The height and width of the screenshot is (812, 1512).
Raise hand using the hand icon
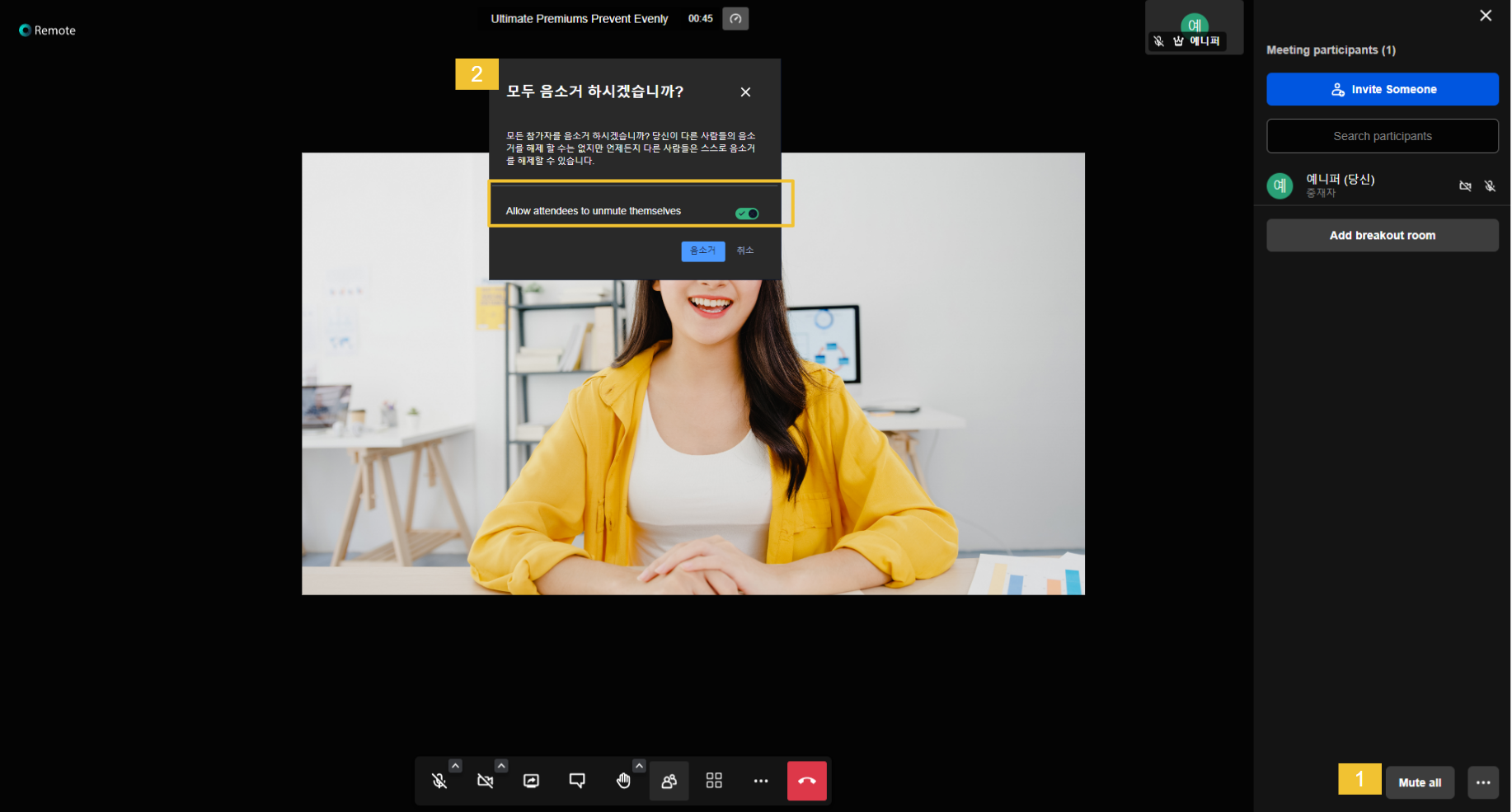(x=623, y=781)
